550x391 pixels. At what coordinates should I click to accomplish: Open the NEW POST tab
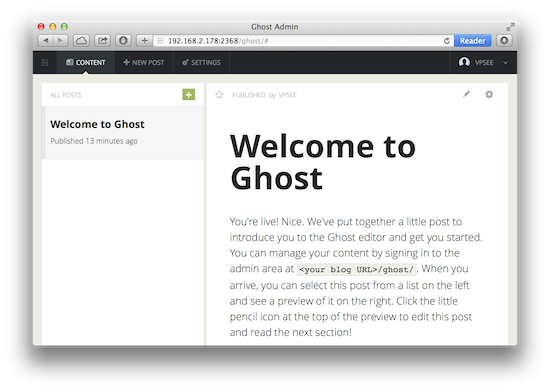click(x=143, y=62)
